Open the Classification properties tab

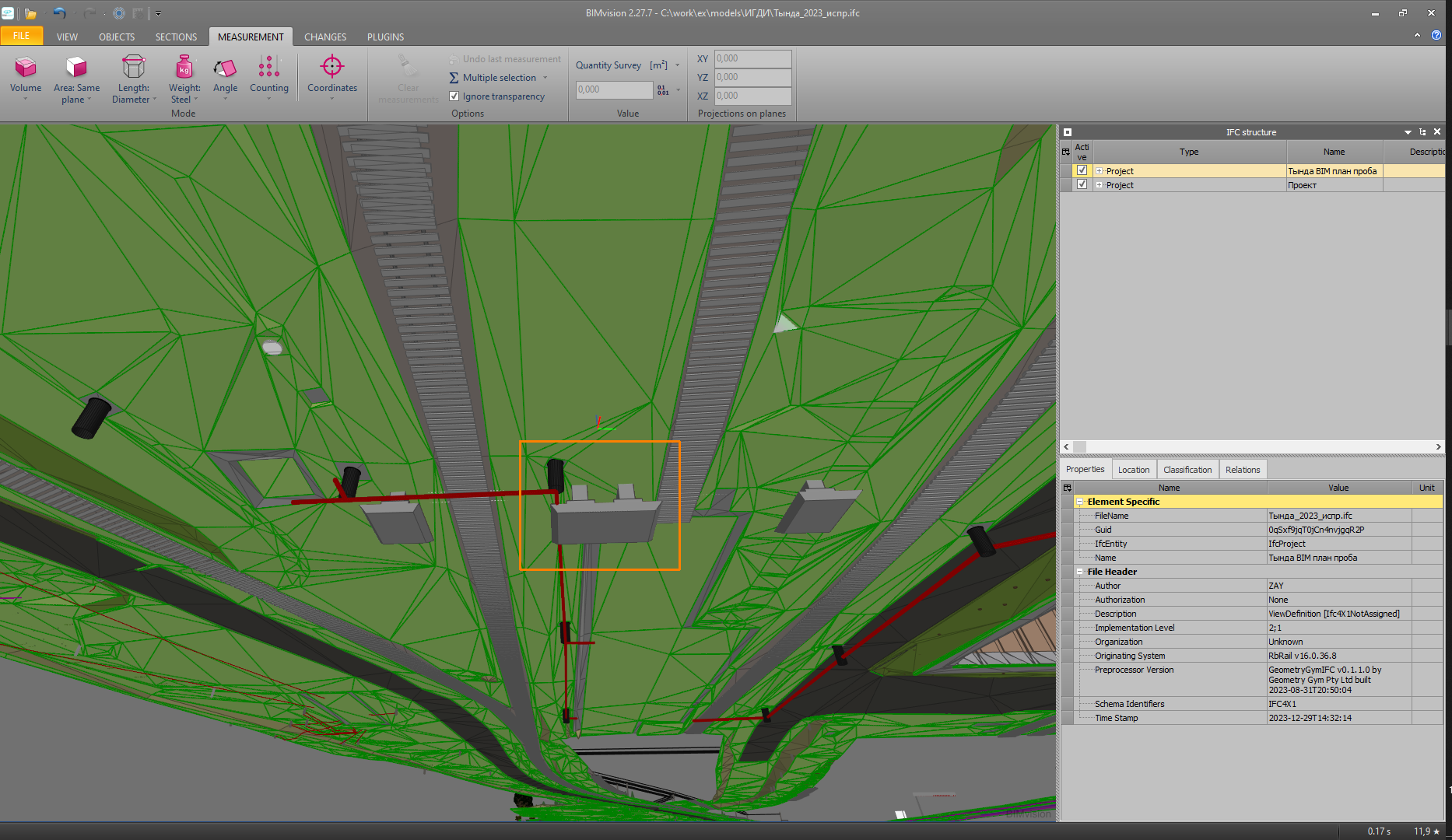click(1187, 470)
